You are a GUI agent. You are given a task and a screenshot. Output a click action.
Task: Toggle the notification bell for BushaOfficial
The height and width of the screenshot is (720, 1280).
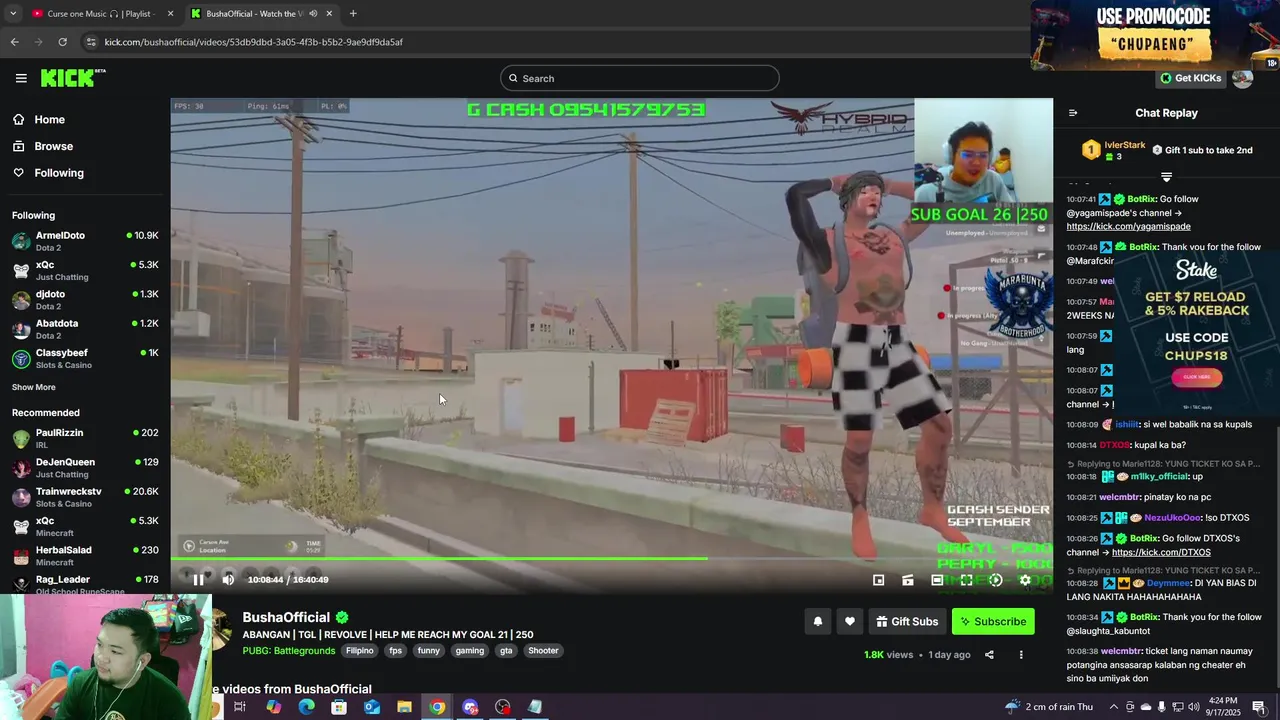click(818, 622)
